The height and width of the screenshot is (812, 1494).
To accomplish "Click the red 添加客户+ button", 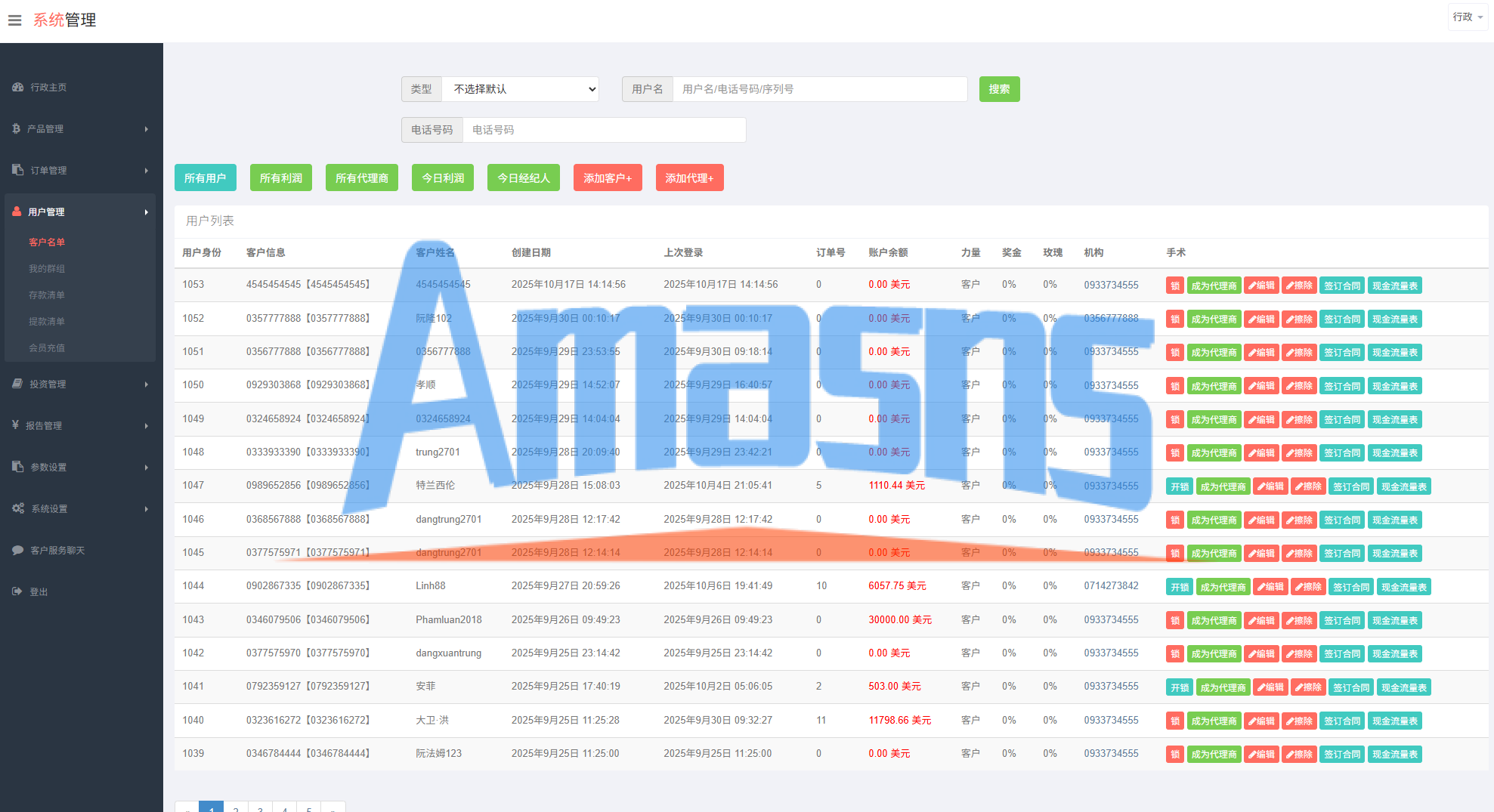I will [607, 178].
